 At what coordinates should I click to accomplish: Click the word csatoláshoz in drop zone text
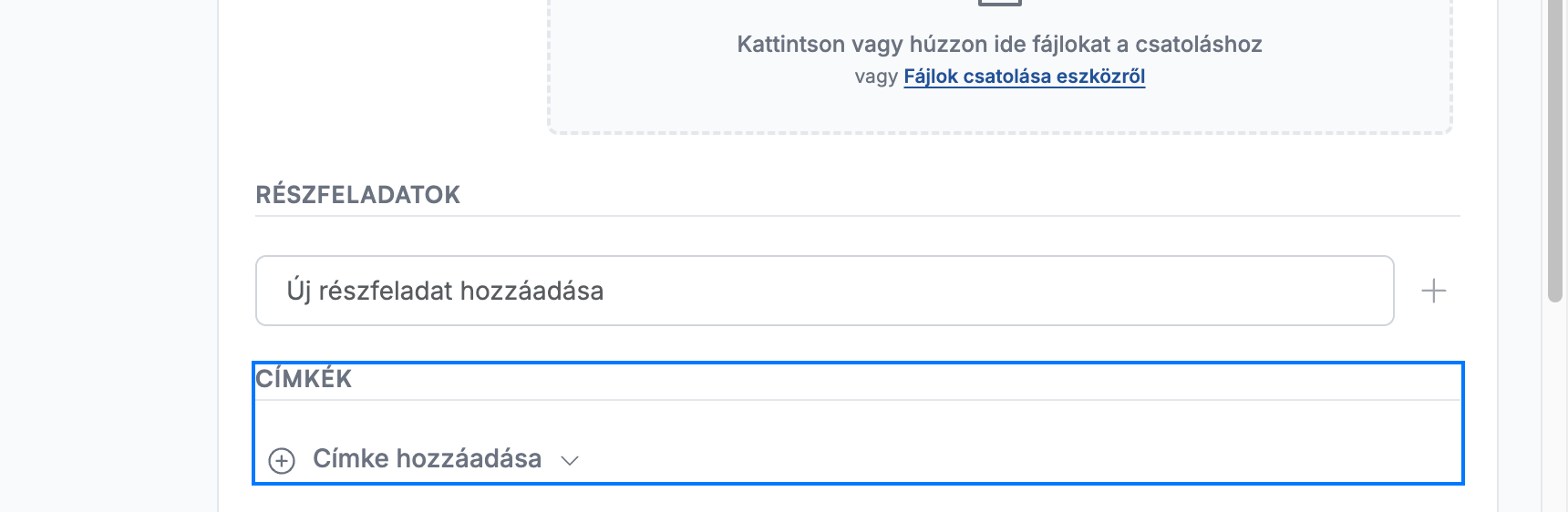pos(1198,45)
